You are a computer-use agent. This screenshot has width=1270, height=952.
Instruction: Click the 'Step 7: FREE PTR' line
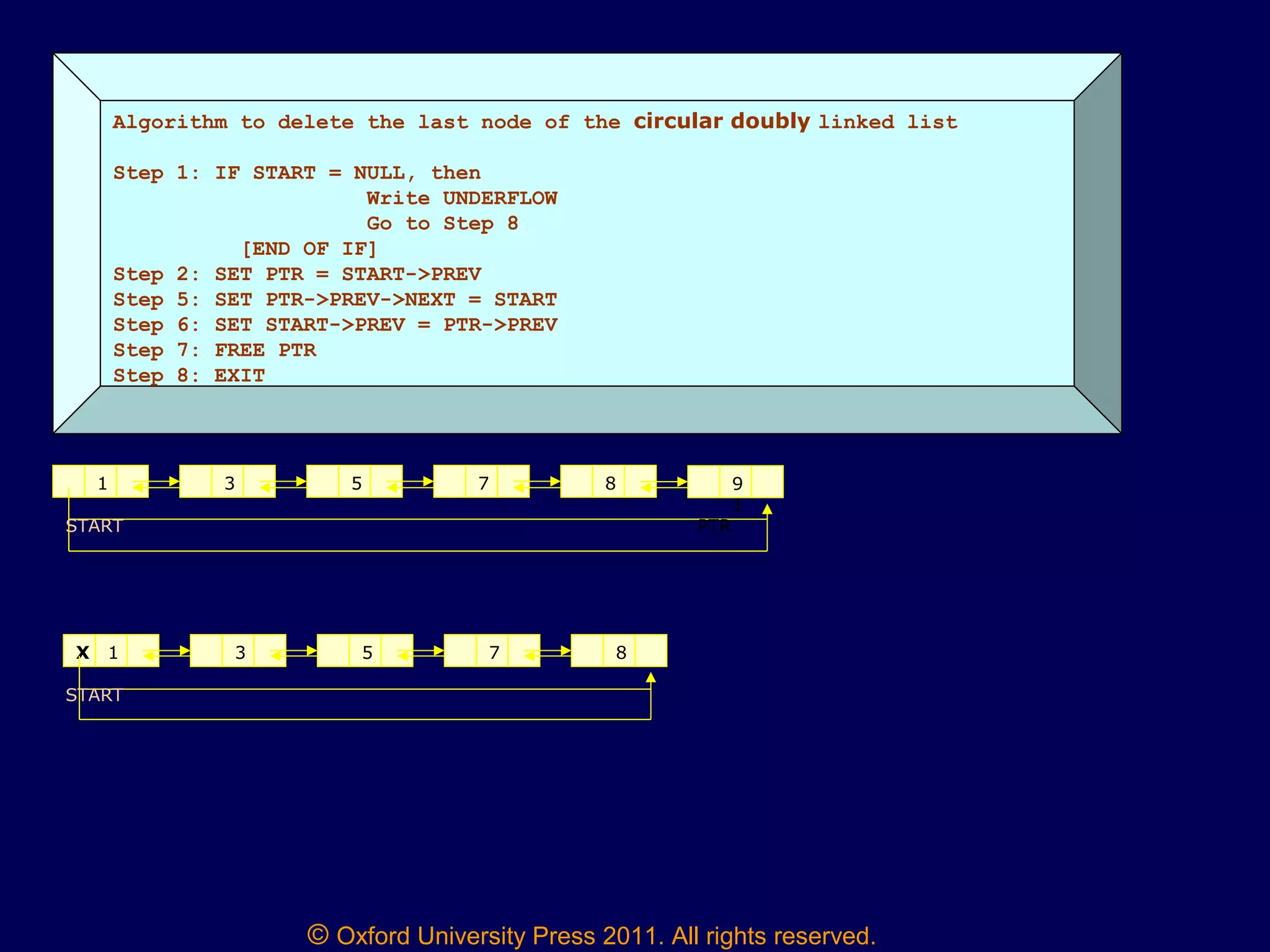click(x=215, y=350)
